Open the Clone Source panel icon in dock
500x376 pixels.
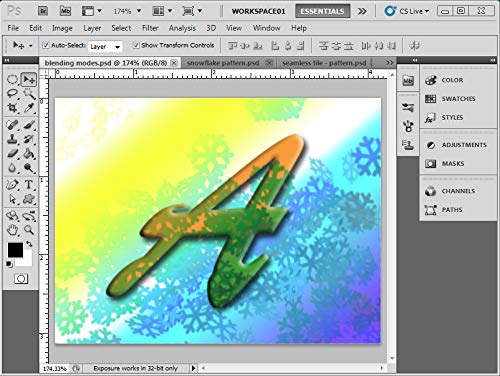click(408, 145)
